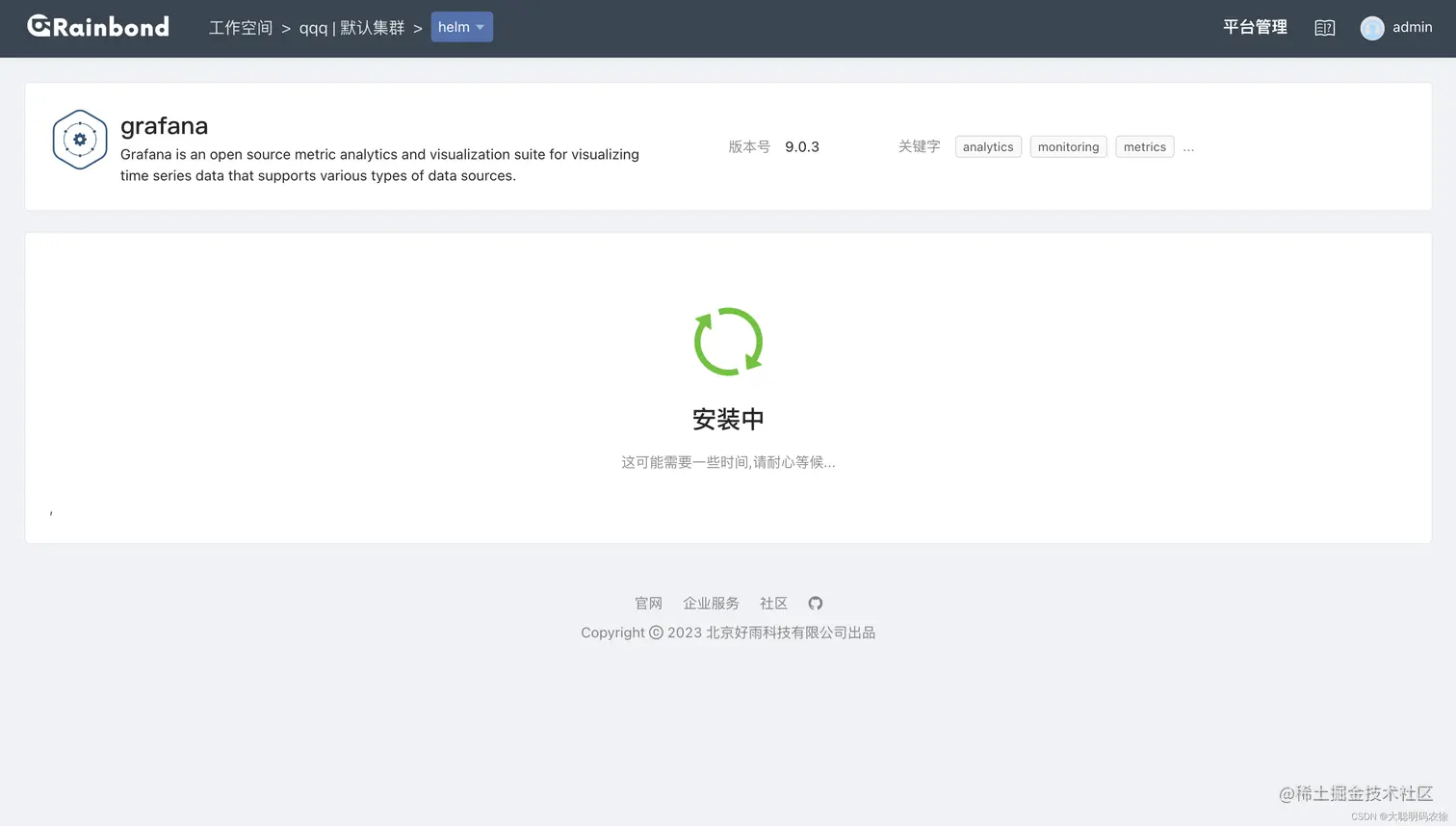Viewport: 1456px width, 826px height.
Task: Open the 工作空间 breadcrumb
Action: (241, 28)
